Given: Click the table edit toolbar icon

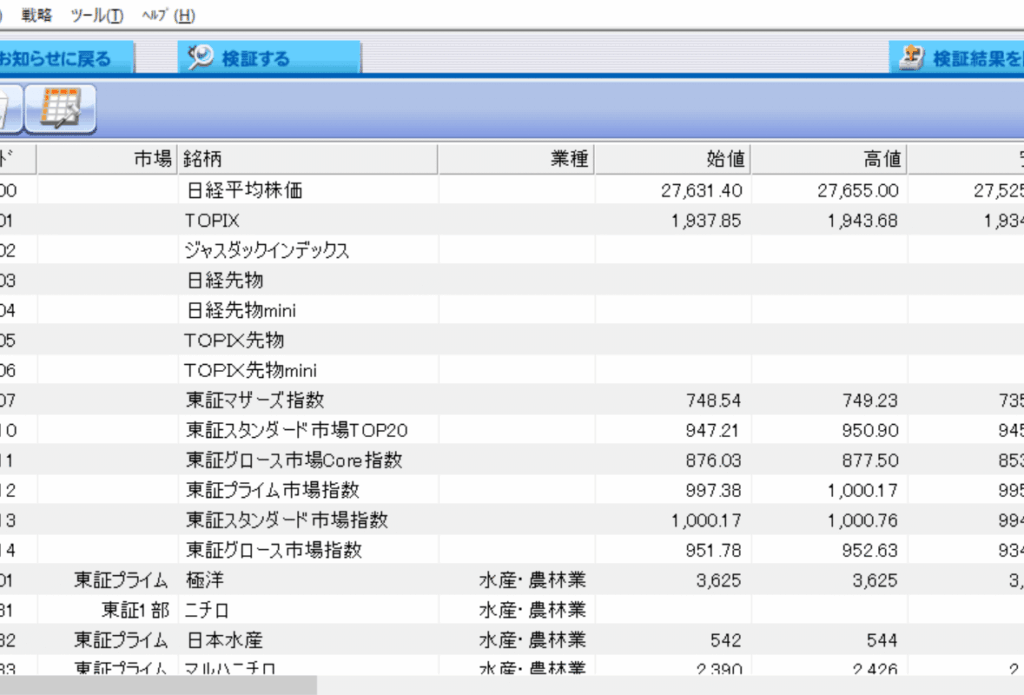Looking at the screenshot, I should click(x=61, y=109).
